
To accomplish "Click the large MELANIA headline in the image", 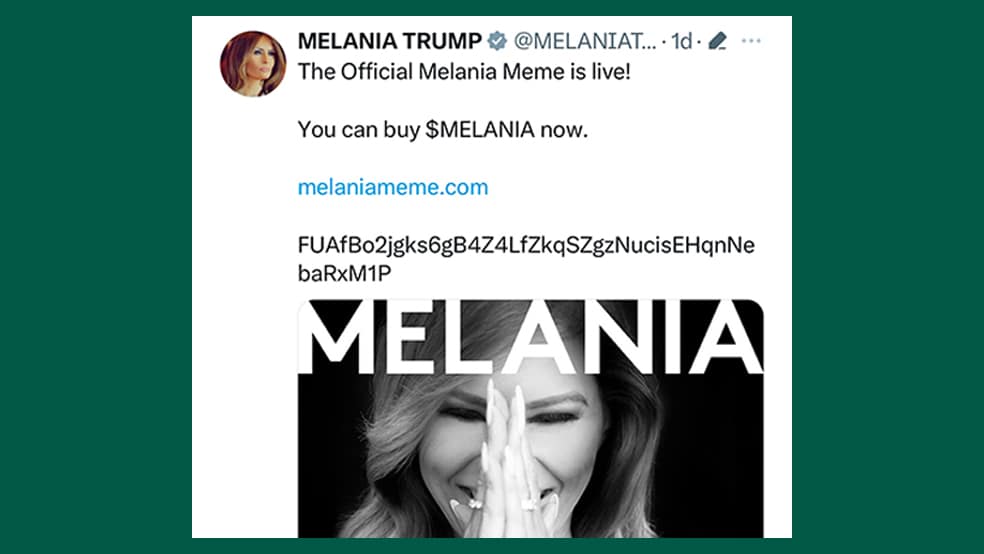I will pyautogui.click(x=530, y=337).
